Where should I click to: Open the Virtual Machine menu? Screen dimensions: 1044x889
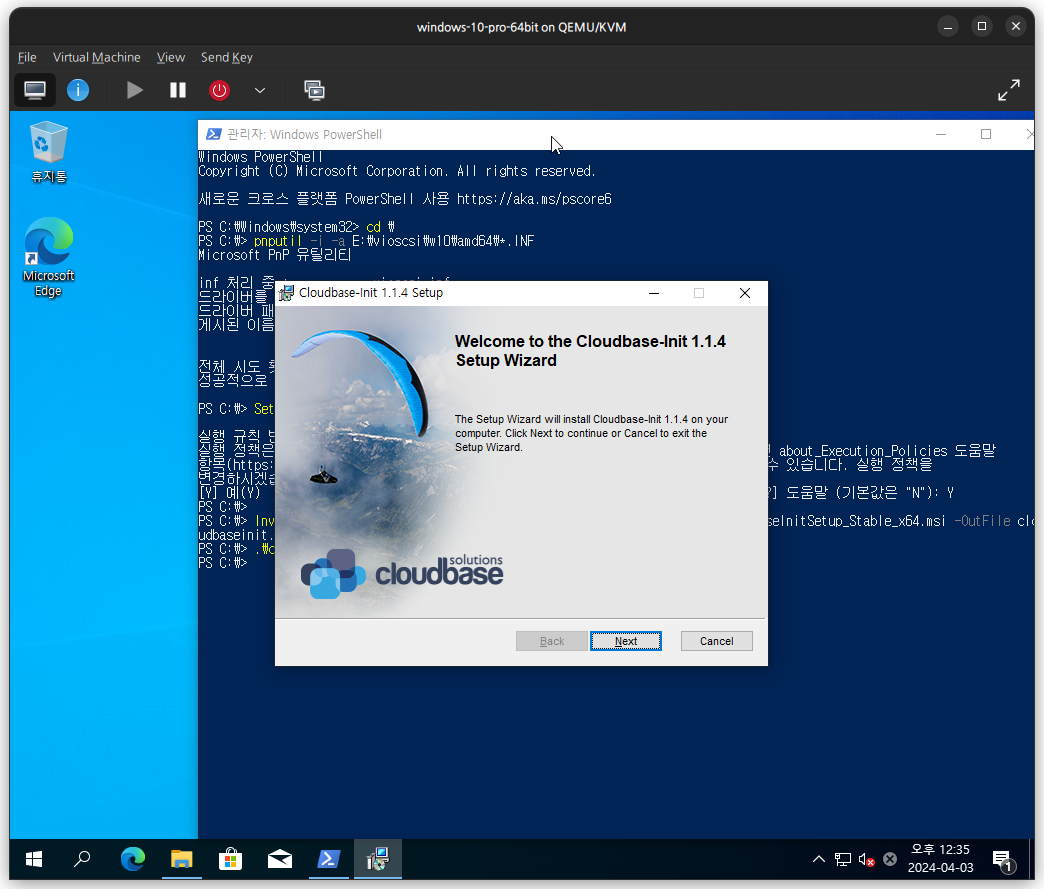click(x=97, y=57)
